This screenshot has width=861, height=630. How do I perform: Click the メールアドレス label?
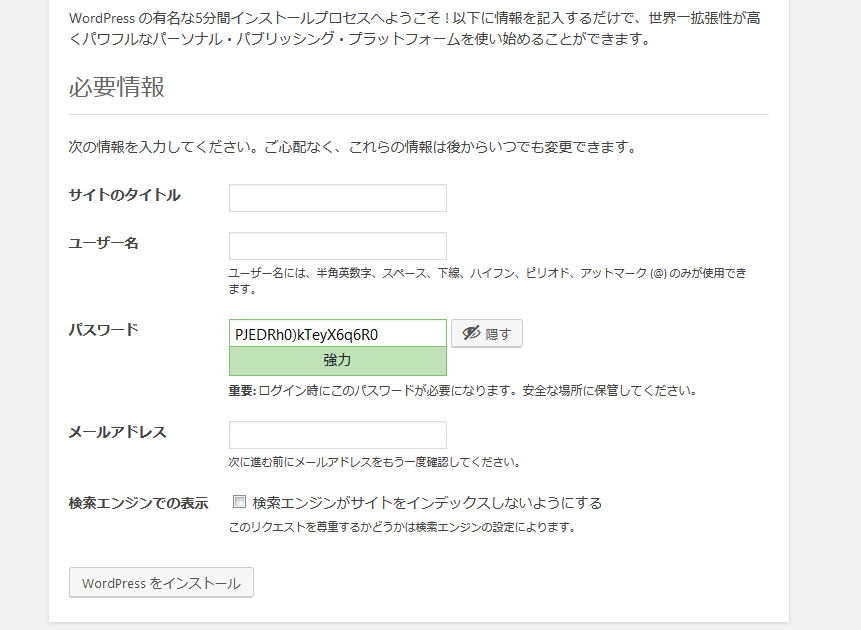pos(118,433)
